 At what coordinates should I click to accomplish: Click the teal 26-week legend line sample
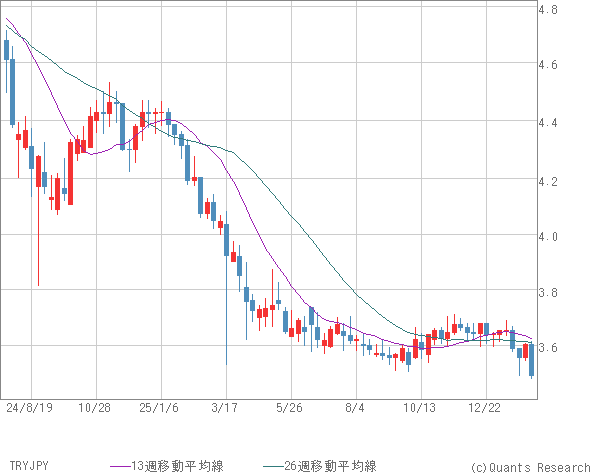273,466
